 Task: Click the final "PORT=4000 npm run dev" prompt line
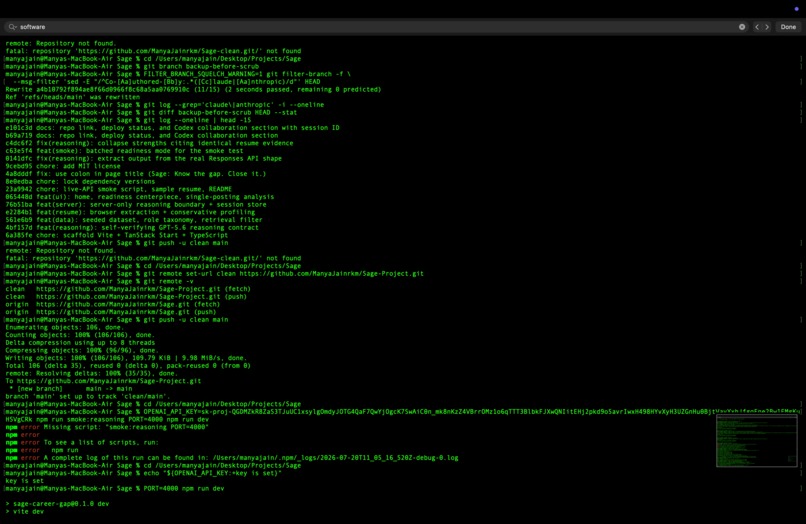tap(115, 489)
